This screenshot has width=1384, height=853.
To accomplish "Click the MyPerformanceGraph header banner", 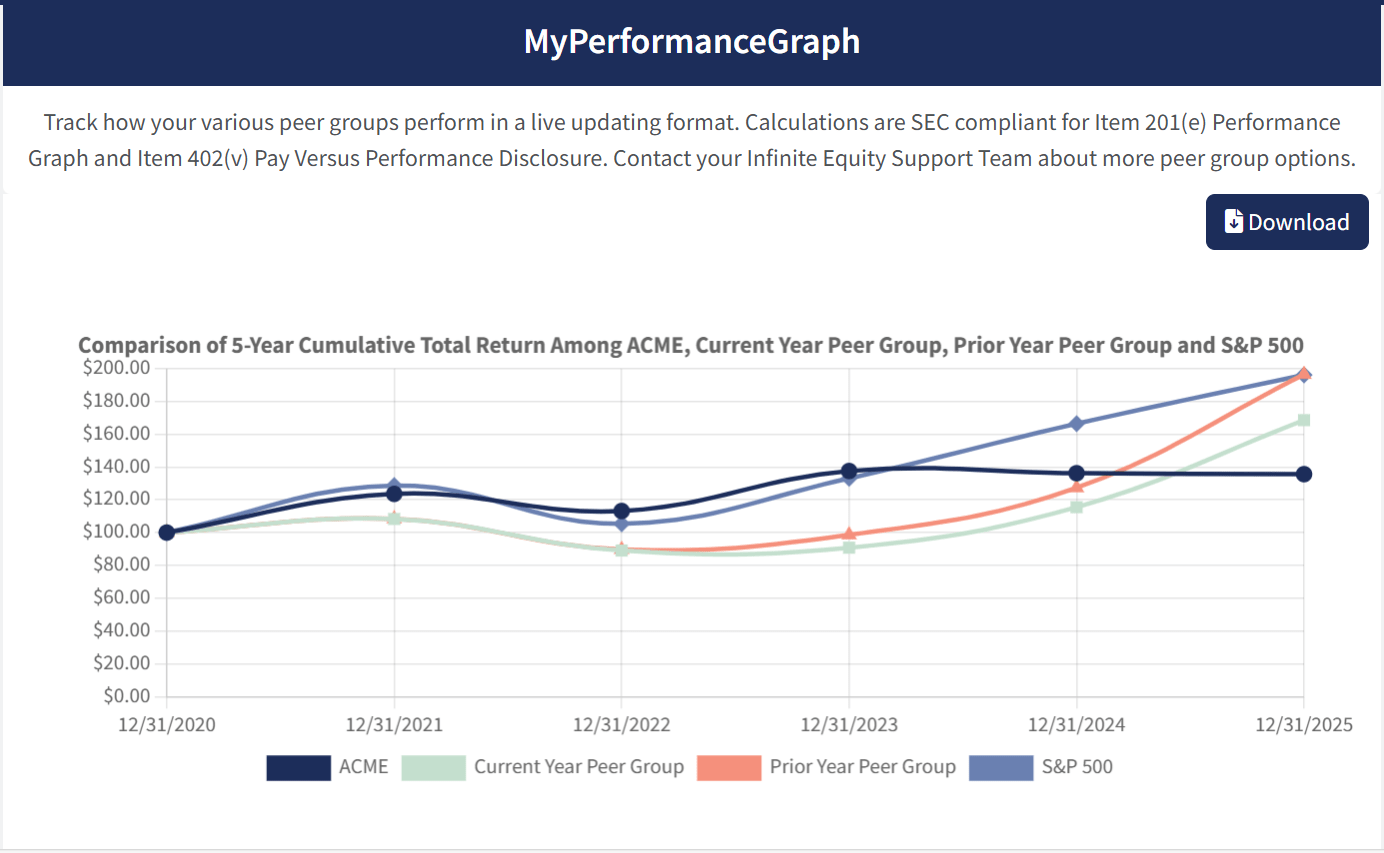I will (692, 42).
